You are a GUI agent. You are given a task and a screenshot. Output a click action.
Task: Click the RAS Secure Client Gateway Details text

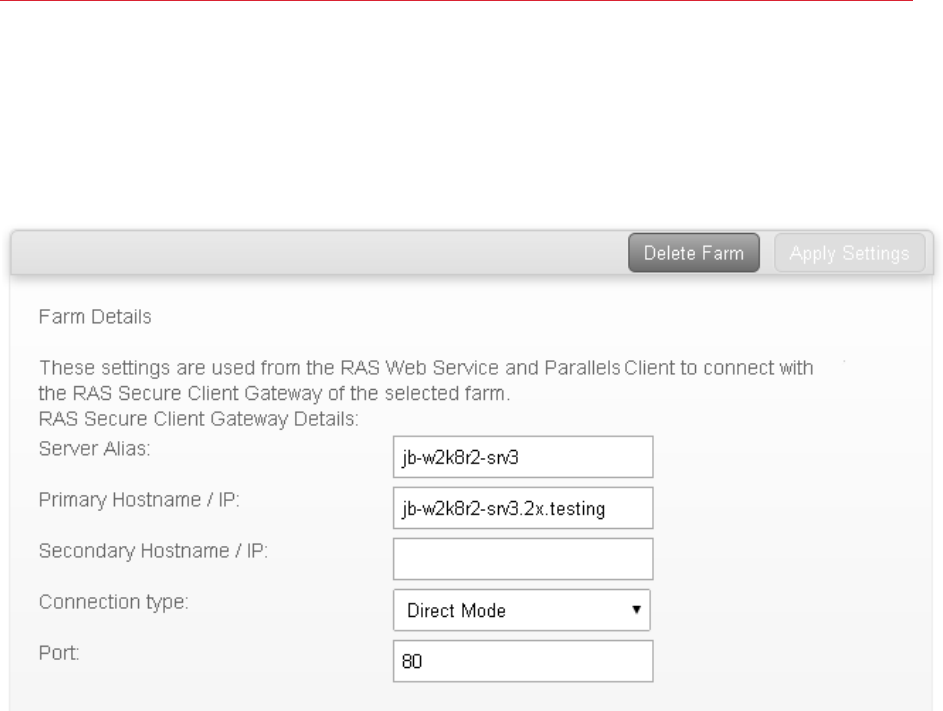pyautogui.click(x=198, y=416)
